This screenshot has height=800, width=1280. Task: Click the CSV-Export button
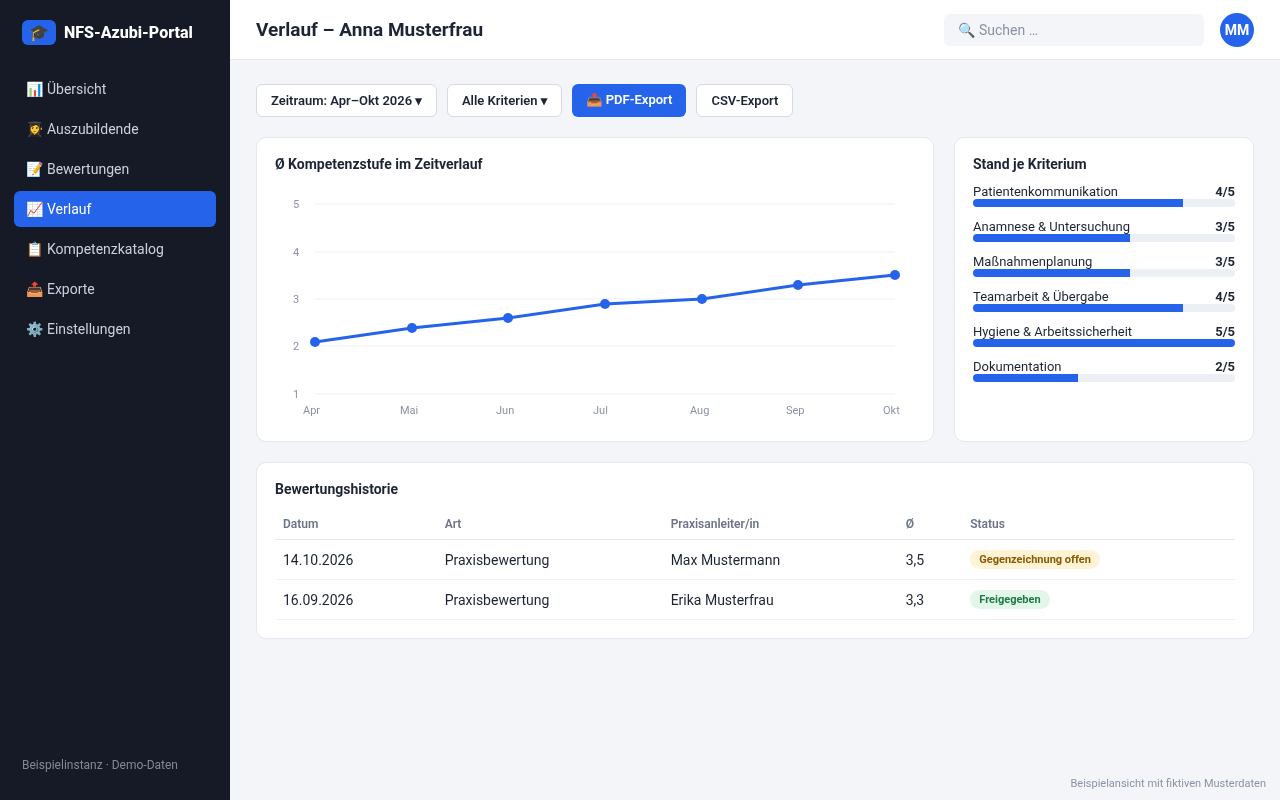pos(744,100)
